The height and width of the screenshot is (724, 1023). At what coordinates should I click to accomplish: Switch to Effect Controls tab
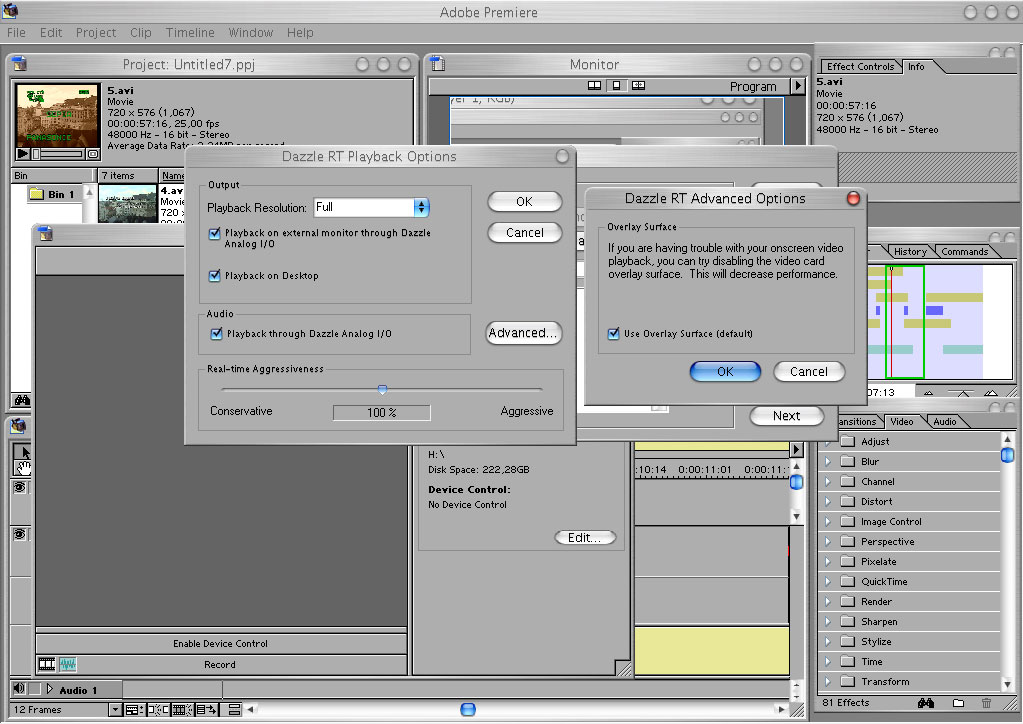pyautogui.click(x=860, y=67)
